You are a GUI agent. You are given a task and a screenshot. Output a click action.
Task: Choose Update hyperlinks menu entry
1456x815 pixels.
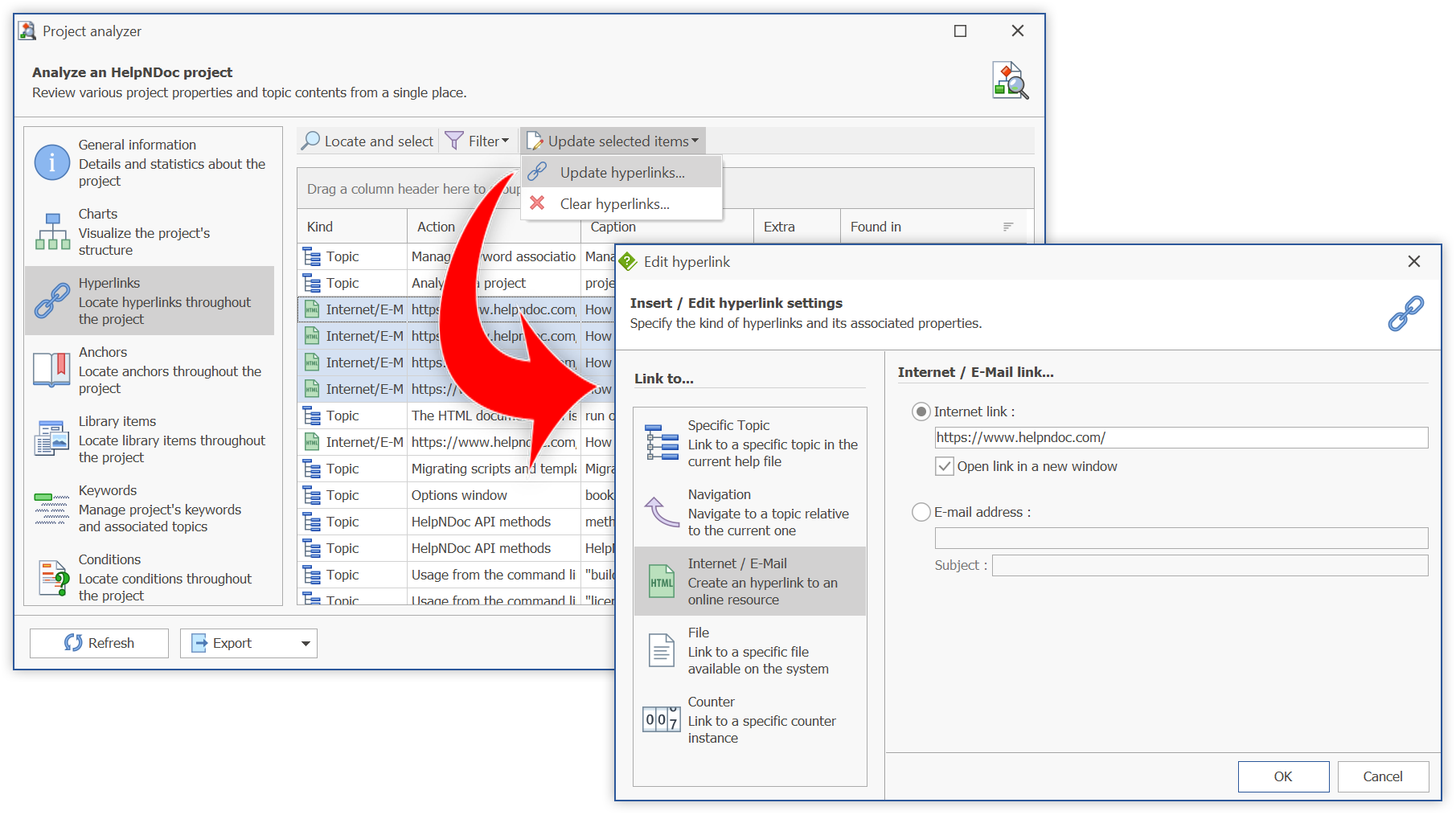click(621, 173)
